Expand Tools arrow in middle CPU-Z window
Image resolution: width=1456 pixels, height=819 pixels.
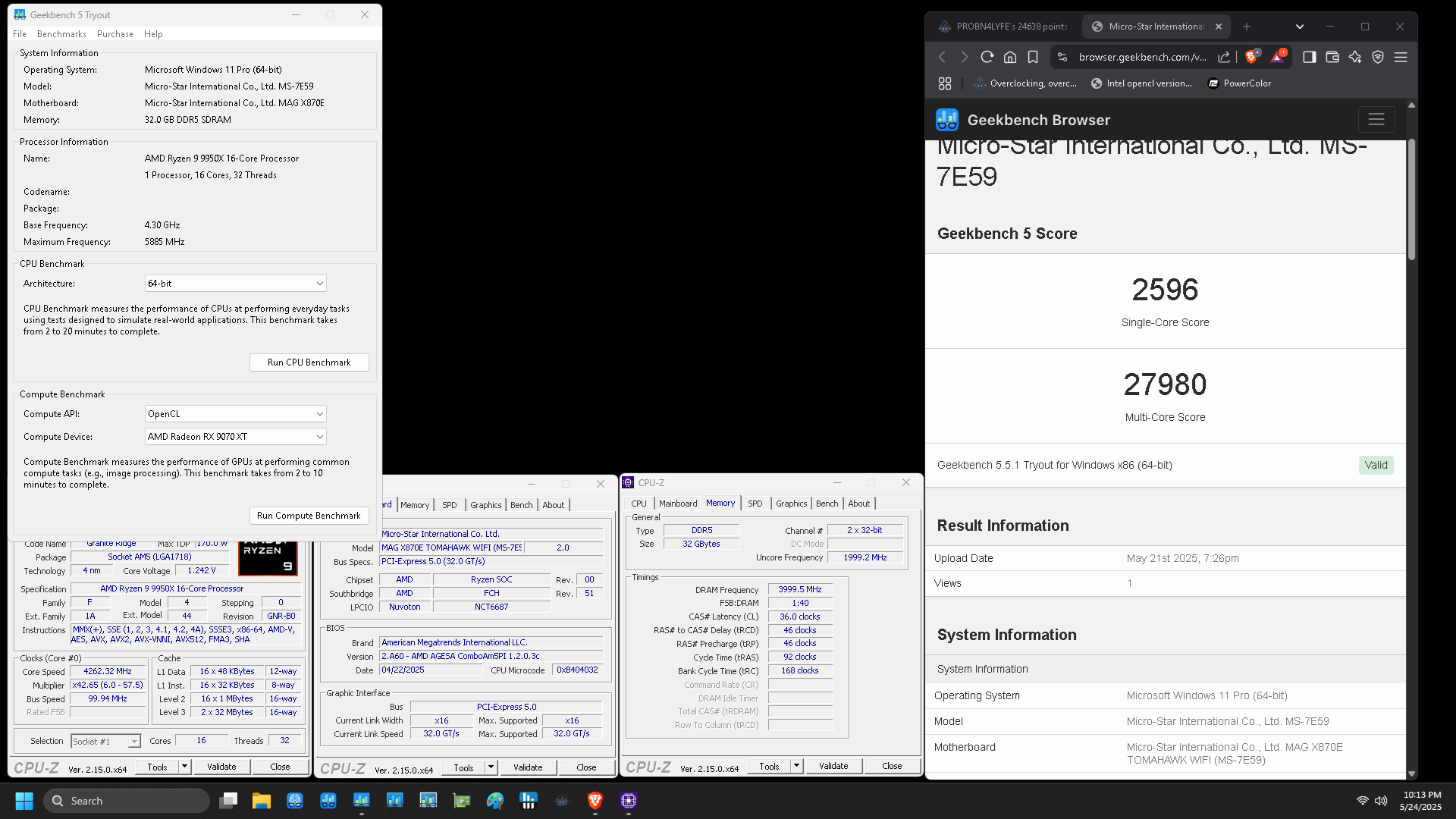coord(491,767)
